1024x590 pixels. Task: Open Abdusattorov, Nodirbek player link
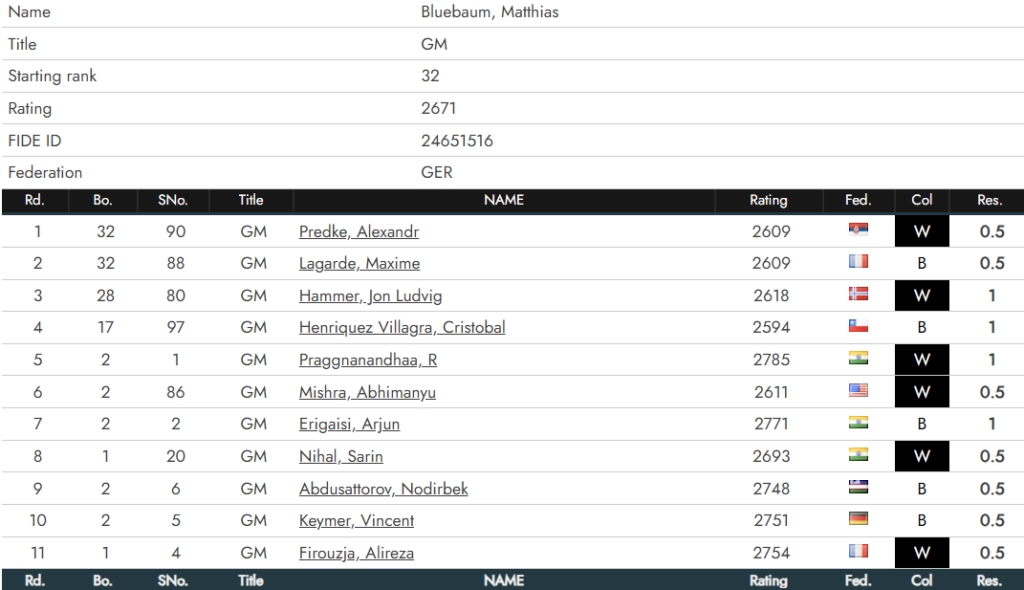[x=383, y=489]
